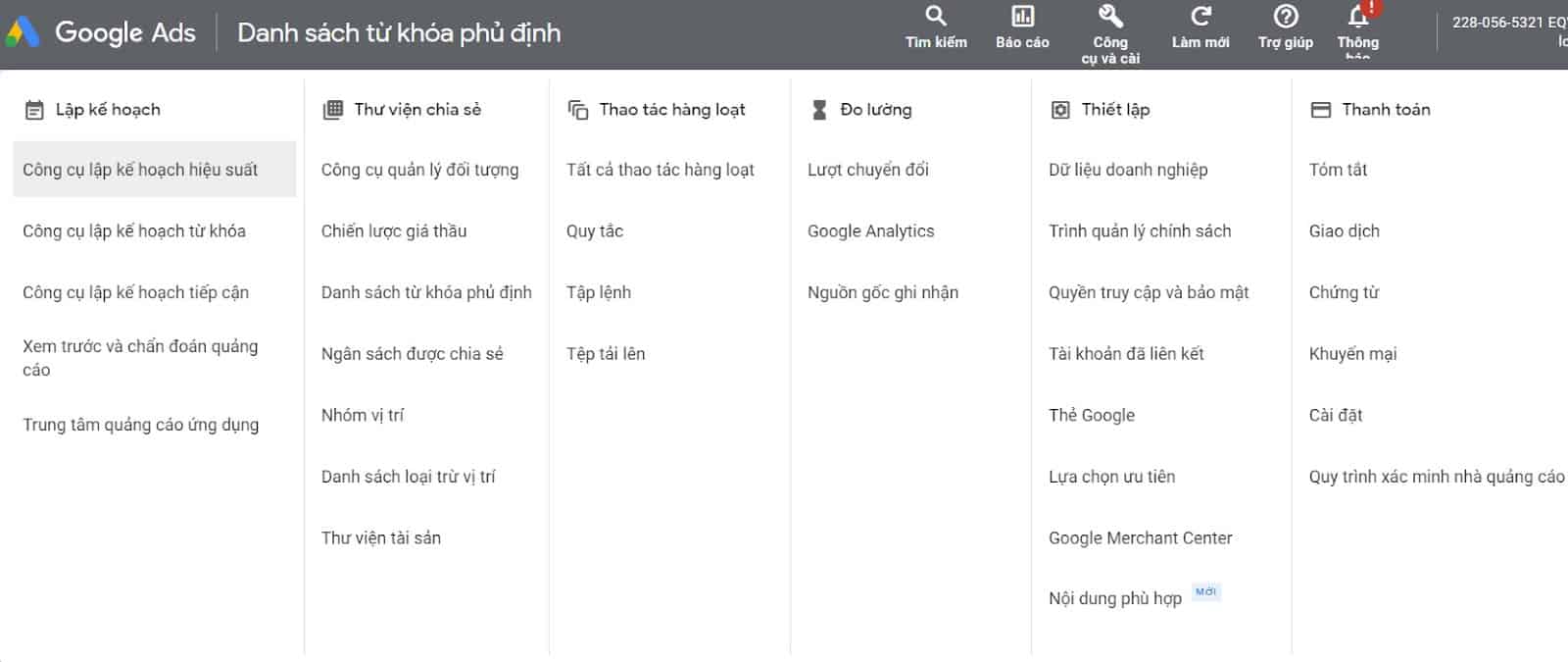Open Thông báo notifications bell
The image size is (1568, 662).
[1358, 18]
